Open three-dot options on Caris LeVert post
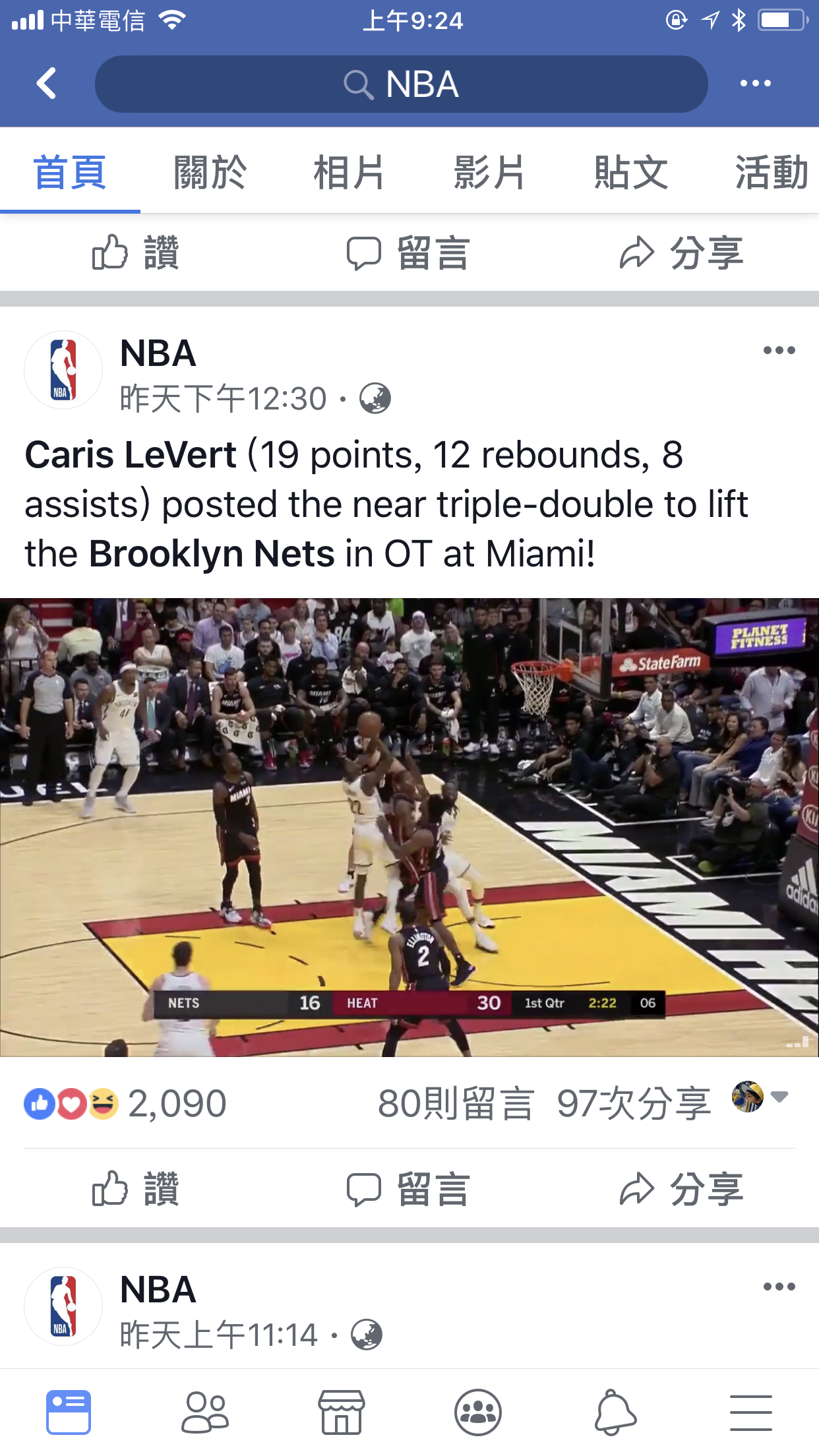Viewport: 819px width, 1456px height. point(779,350)
